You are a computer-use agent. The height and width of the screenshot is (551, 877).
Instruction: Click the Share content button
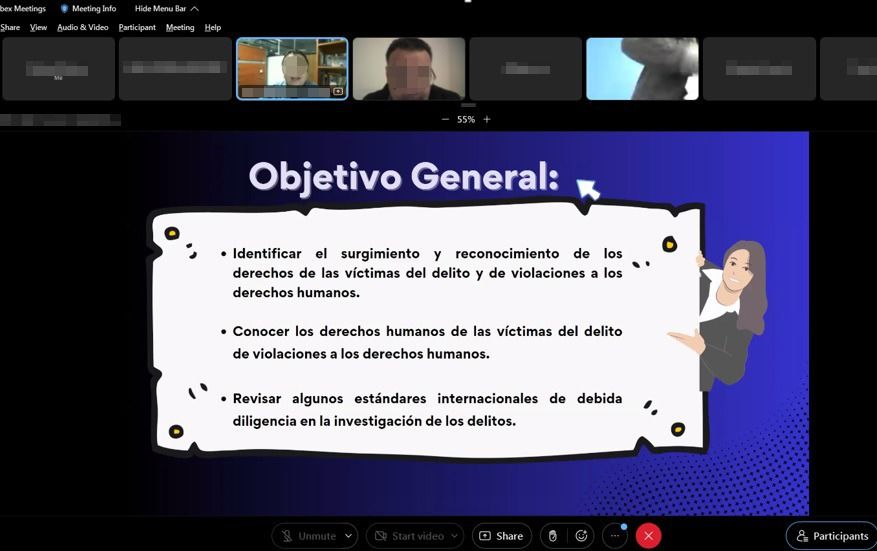point(501,536)
